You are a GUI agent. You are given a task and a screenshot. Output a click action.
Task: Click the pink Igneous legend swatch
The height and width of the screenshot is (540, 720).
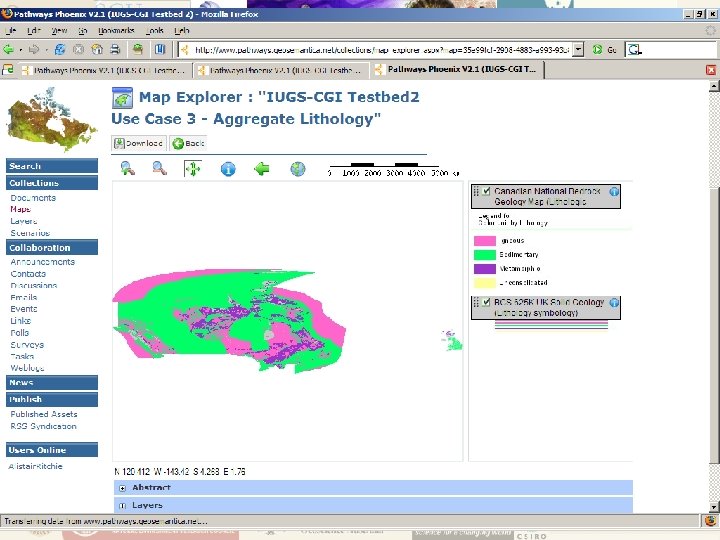tap(485, 240)
